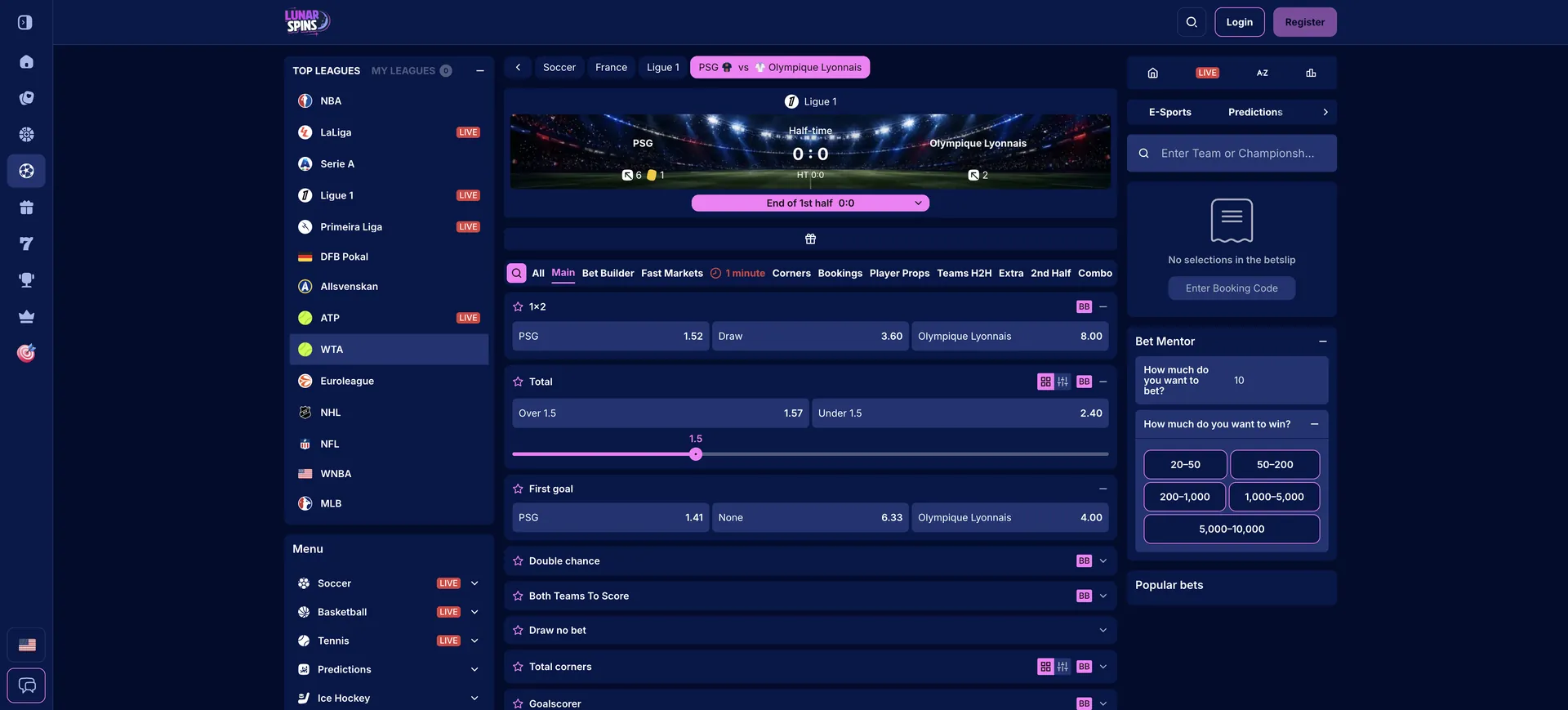Click the Enter Booking Code button
This screenshot has width=1568, height=710.
tap(1232, 288)
